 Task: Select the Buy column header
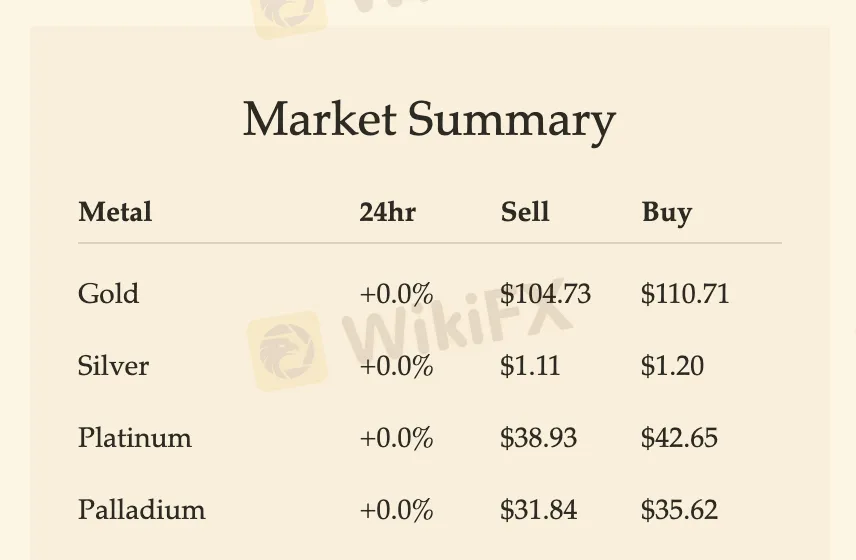click(667, 212)
